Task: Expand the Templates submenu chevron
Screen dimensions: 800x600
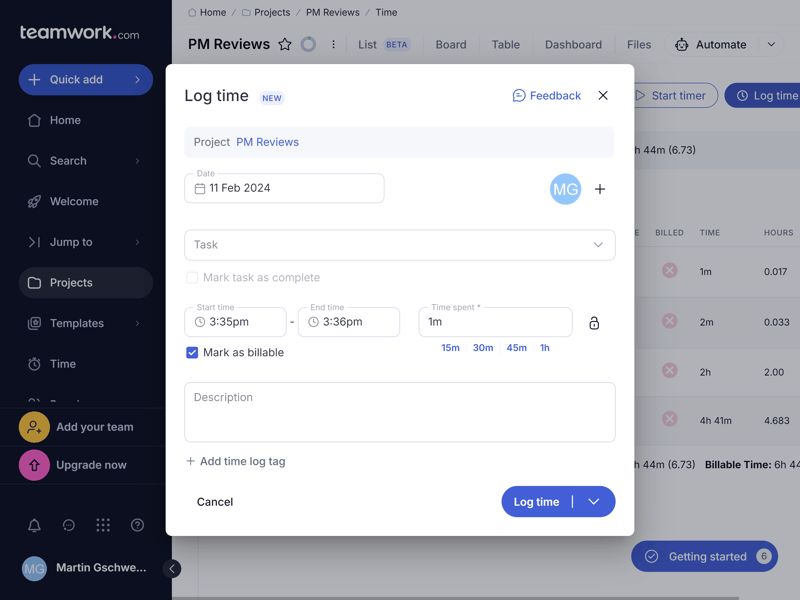Action: click(x=137, y=323)
